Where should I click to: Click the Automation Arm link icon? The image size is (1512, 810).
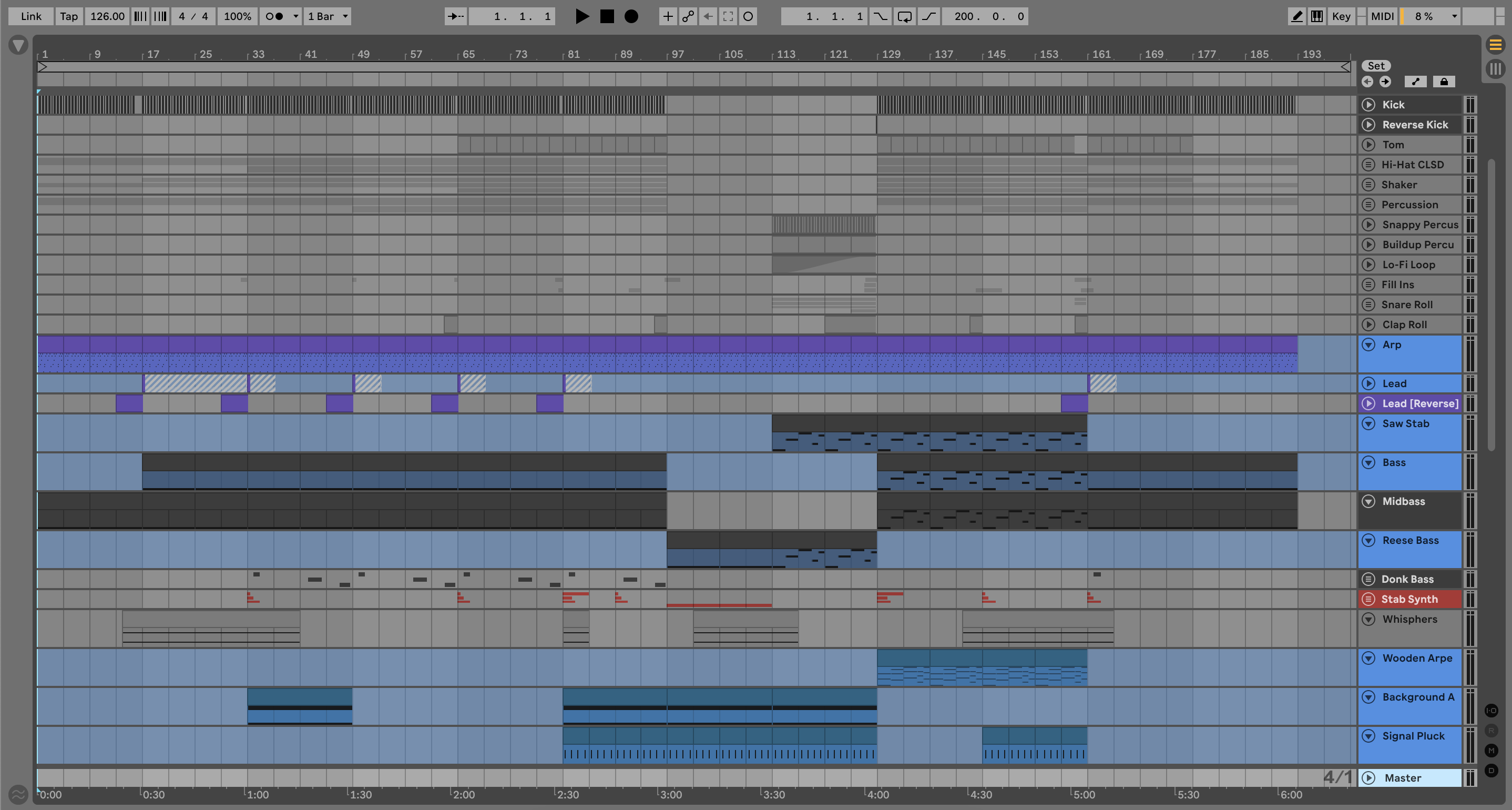click(x=688, y=16)
